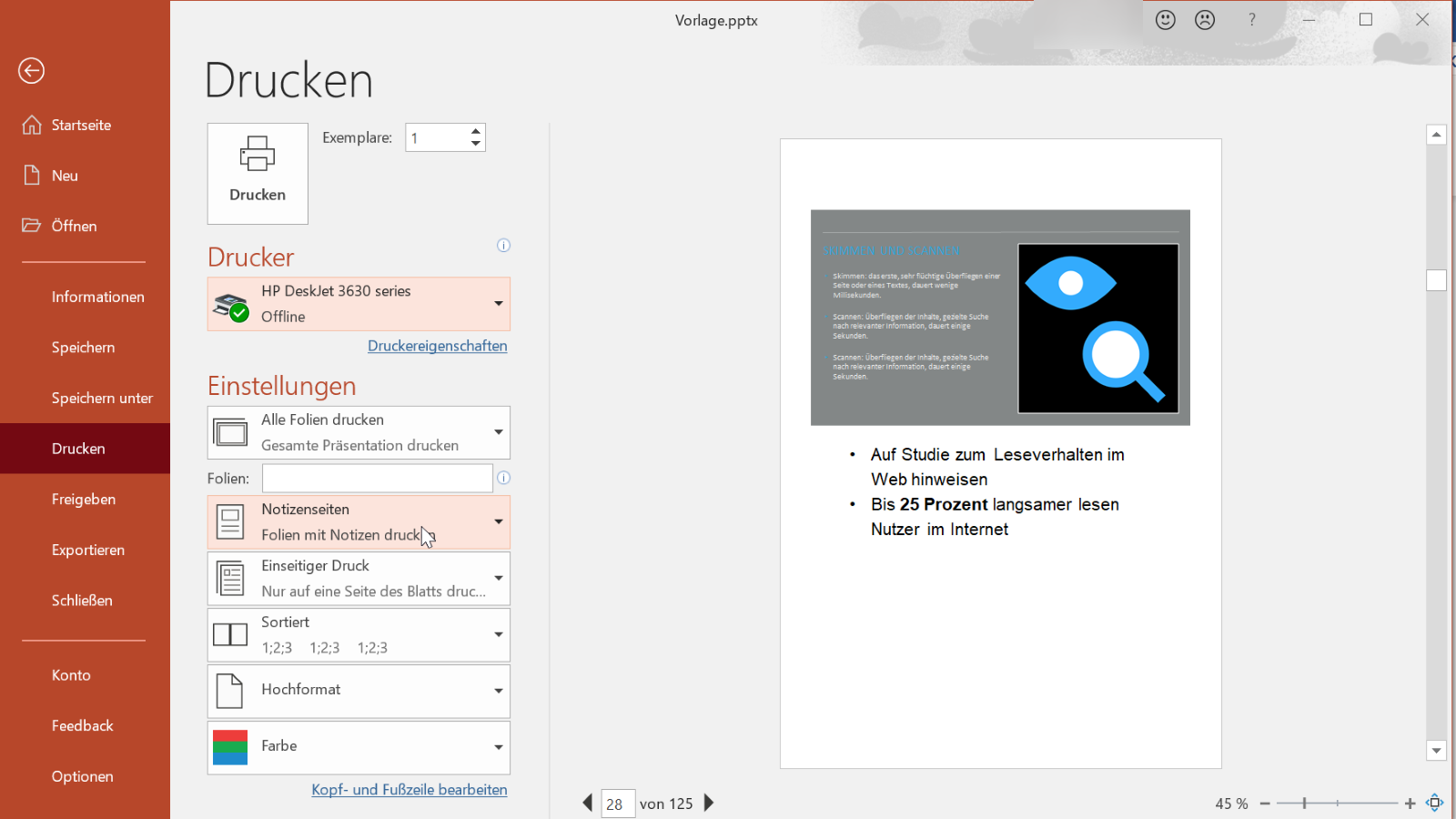Open help with question mark icon

(x=1252, y=20)
